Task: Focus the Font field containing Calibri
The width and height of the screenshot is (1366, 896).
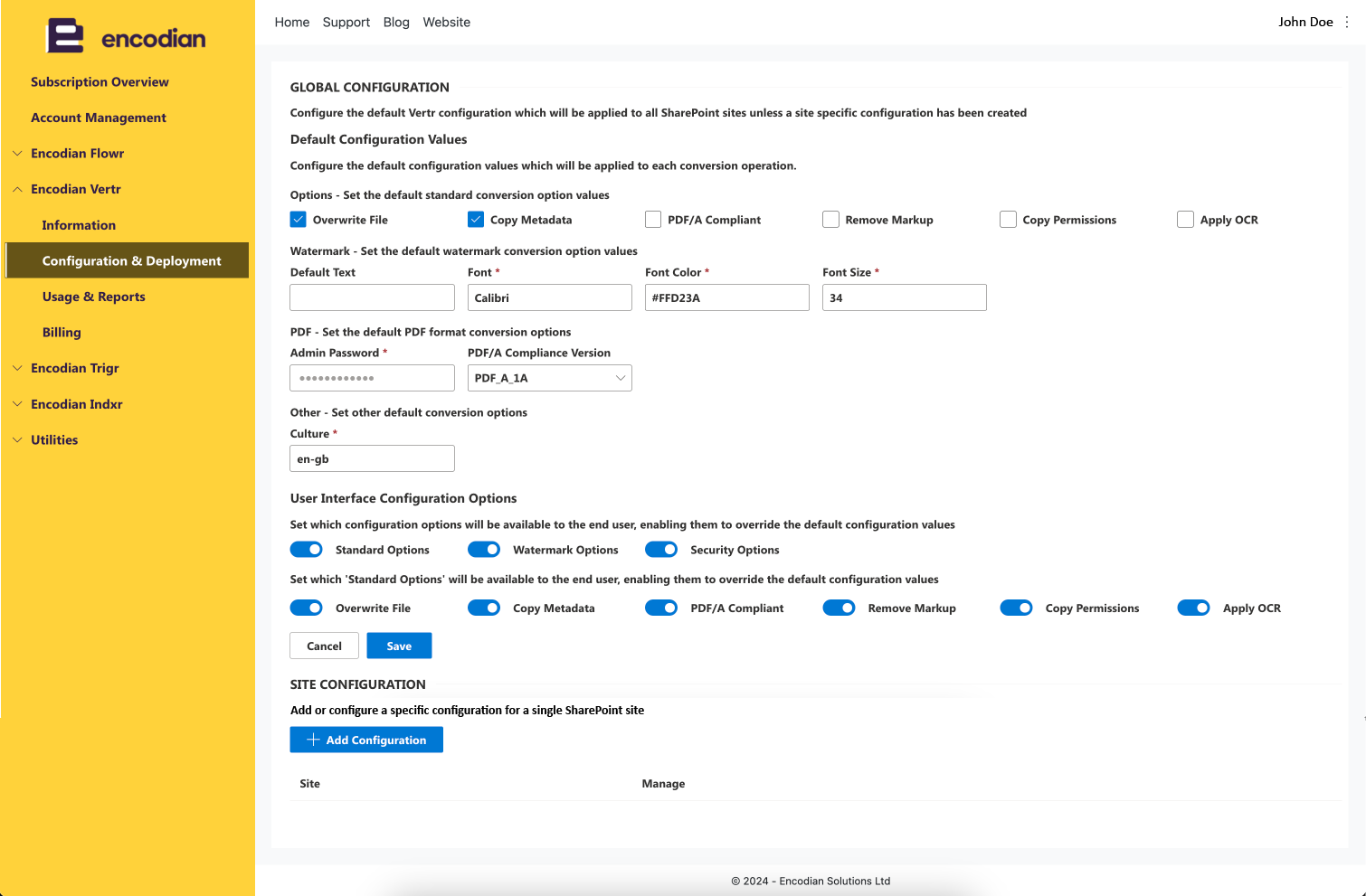Action: coord(550,297)
